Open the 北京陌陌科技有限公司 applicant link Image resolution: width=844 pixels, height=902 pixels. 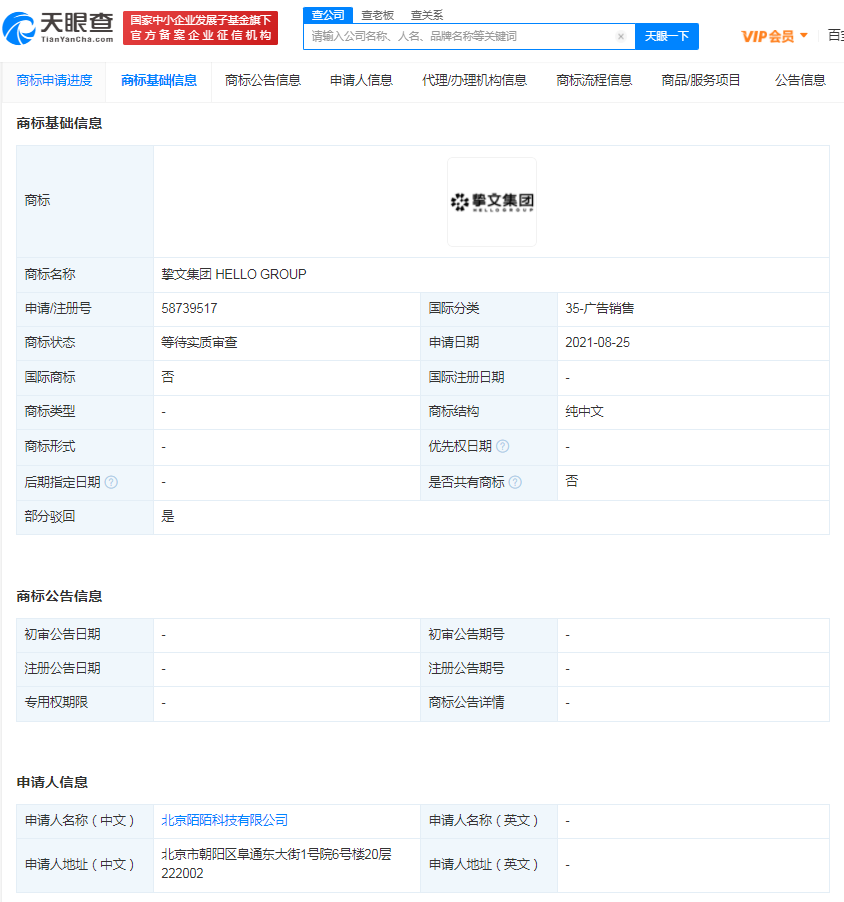(x=224, y=820)
